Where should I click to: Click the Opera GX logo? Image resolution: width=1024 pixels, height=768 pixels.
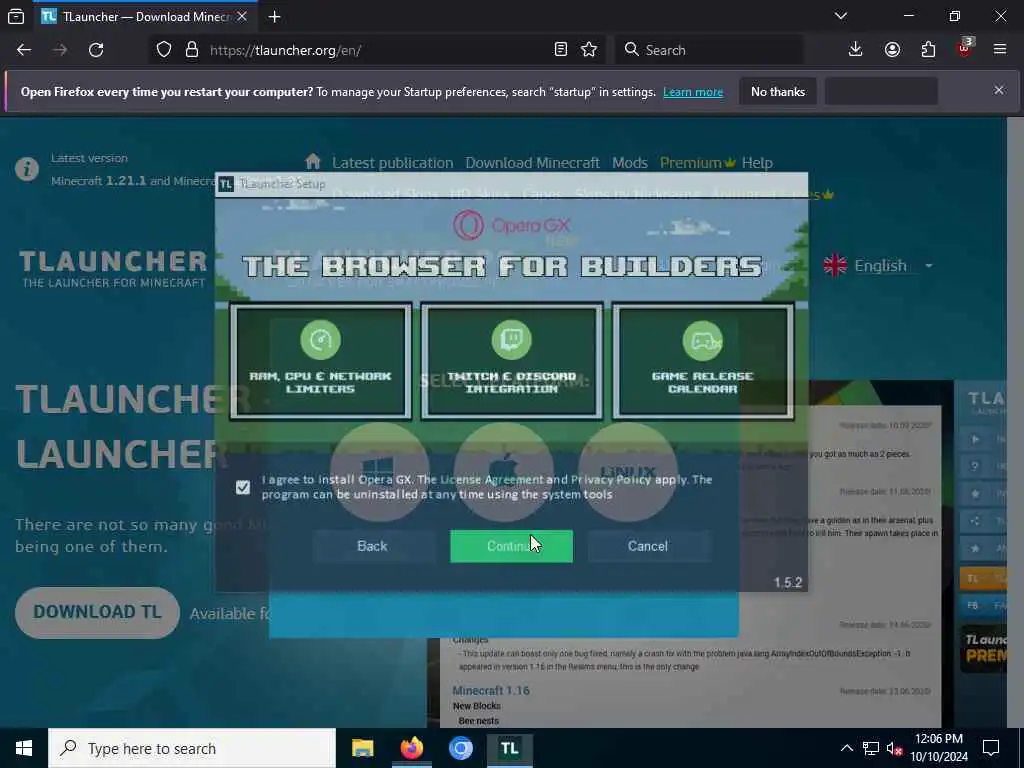[x=511, y=226]
